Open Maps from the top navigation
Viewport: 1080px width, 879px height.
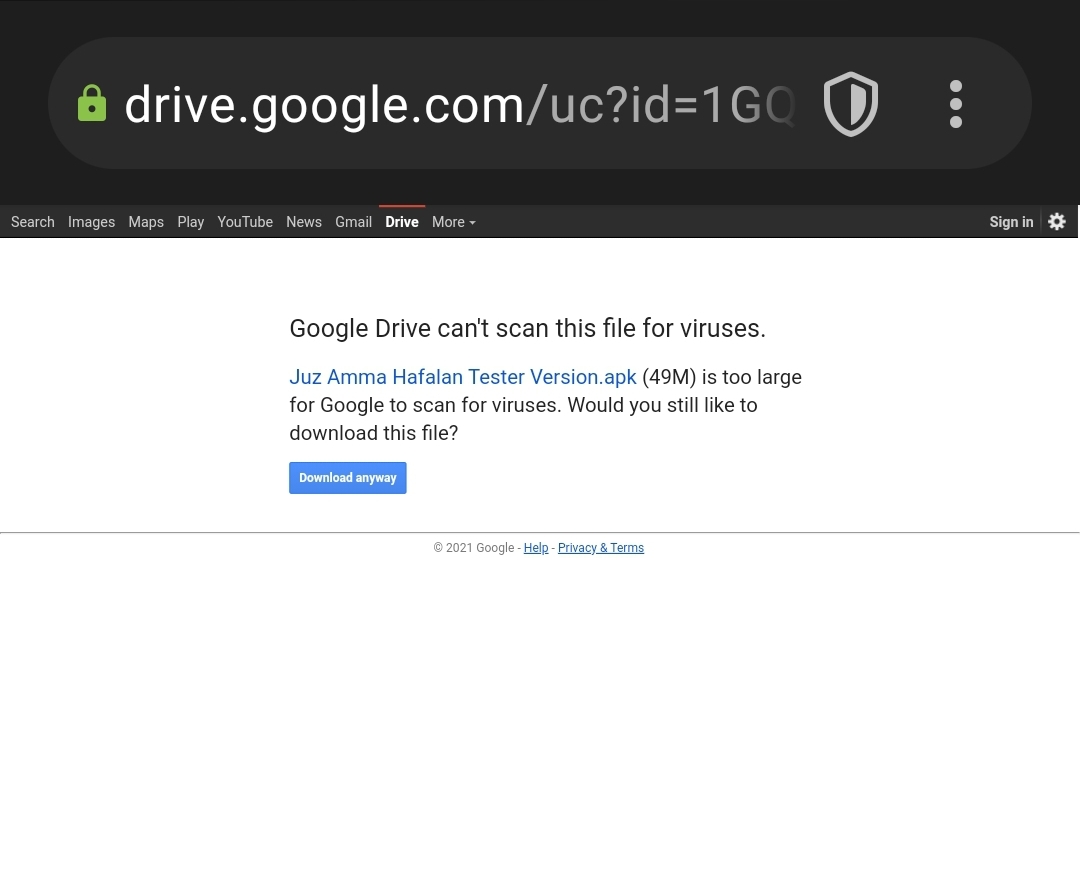coord(146,222)
